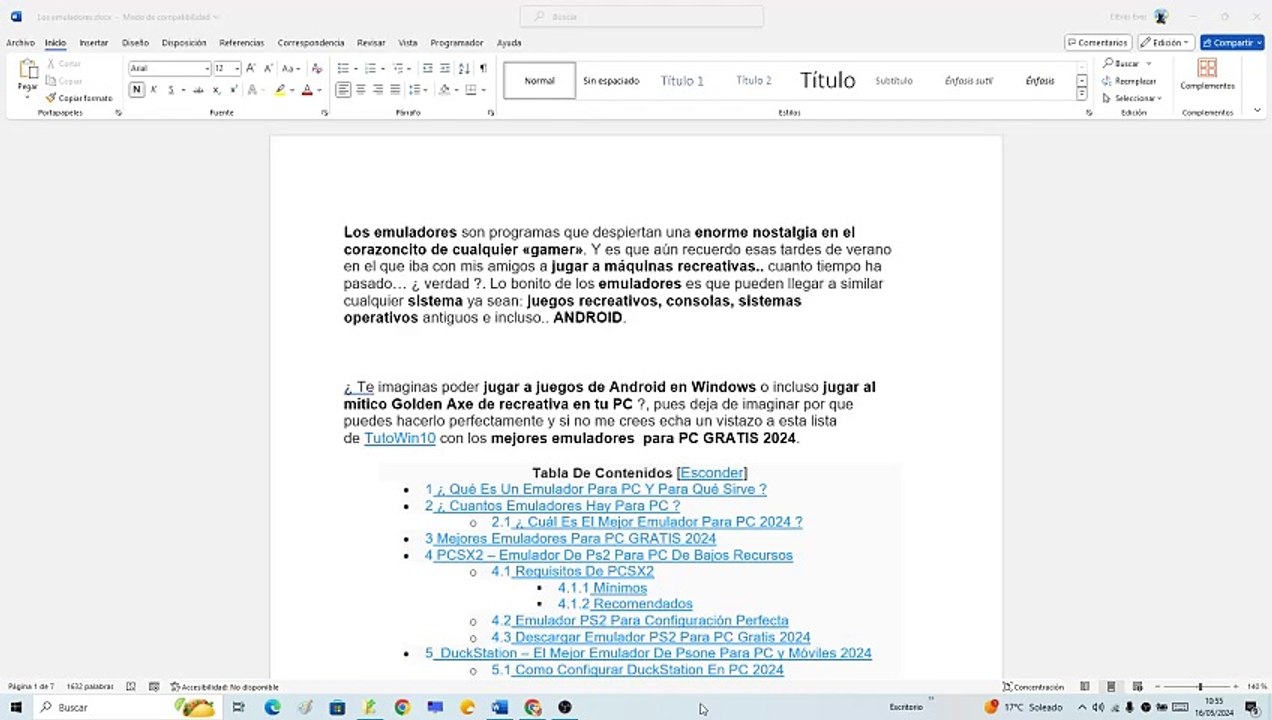The width and height of the screenshot is (1272, 720).
Task: Open the Disposición ribbon tab
Action: coord(184,43)
